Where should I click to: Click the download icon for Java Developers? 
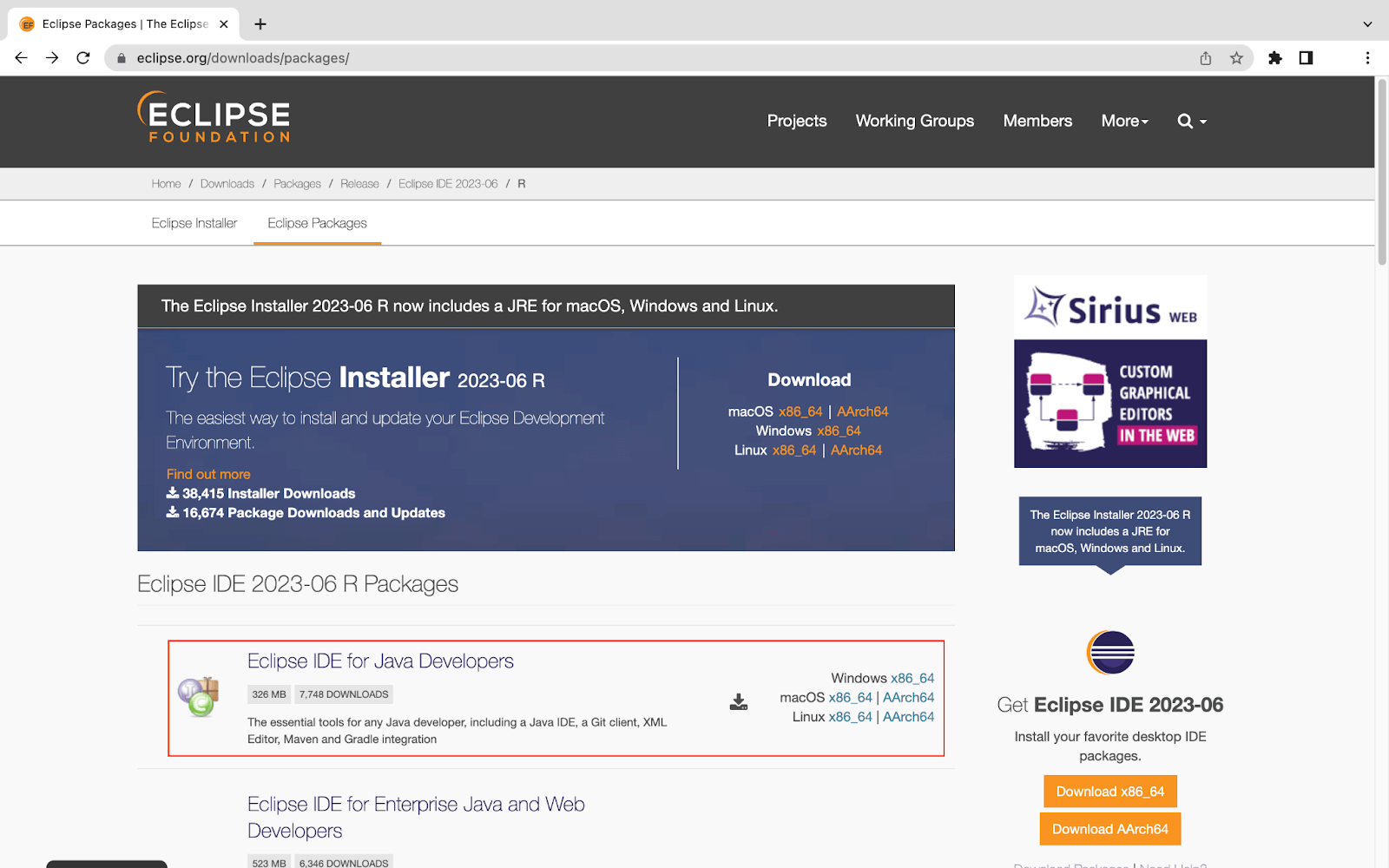[x=739, y=701]
